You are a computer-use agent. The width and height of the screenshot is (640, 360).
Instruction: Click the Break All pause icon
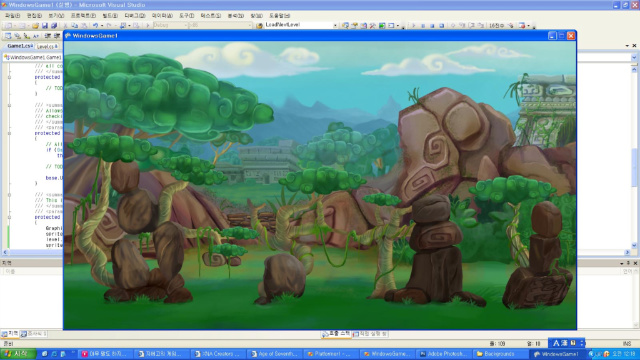pyautogui.click(x=423, y=25)
